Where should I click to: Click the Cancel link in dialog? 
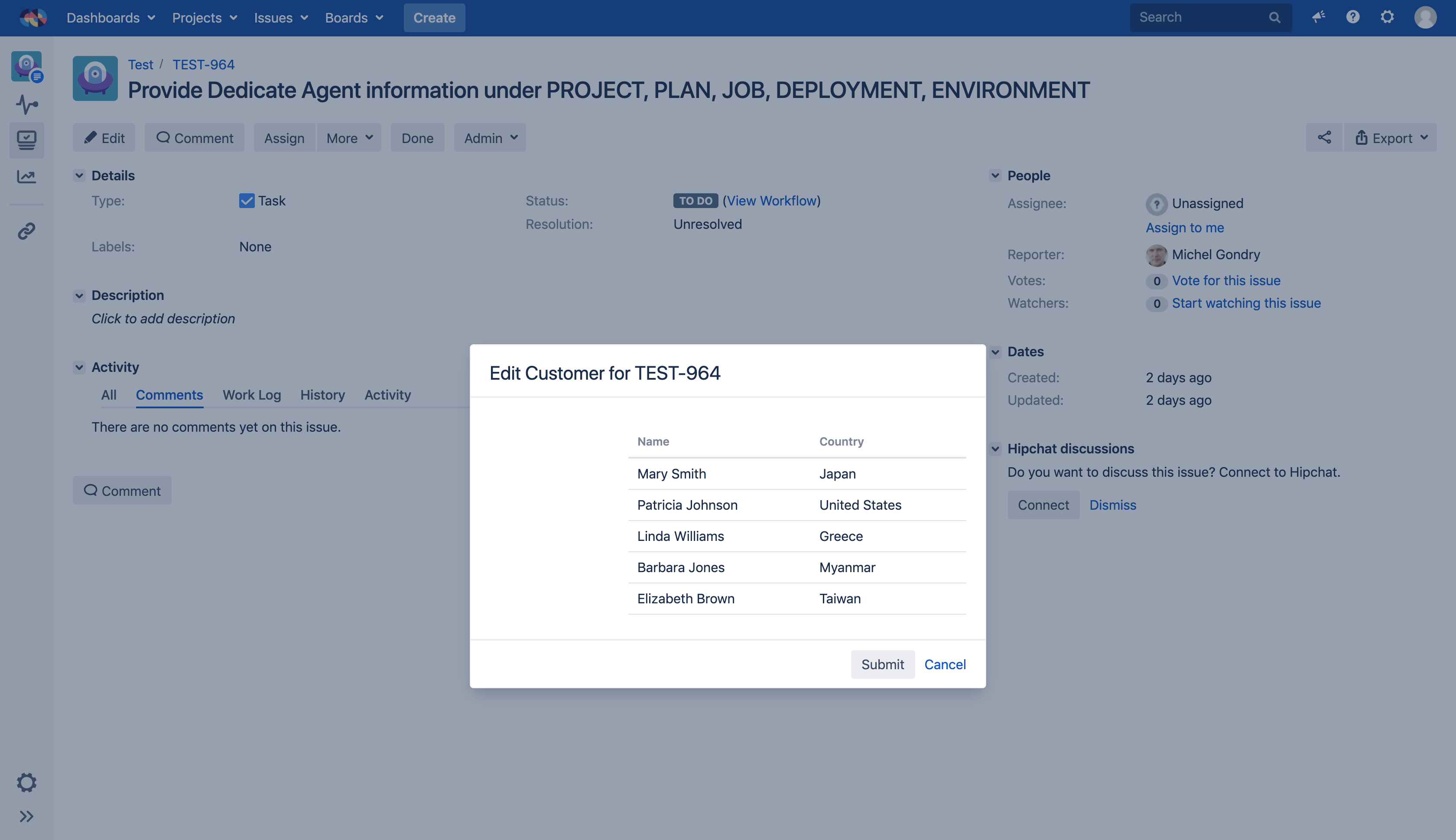945,664
